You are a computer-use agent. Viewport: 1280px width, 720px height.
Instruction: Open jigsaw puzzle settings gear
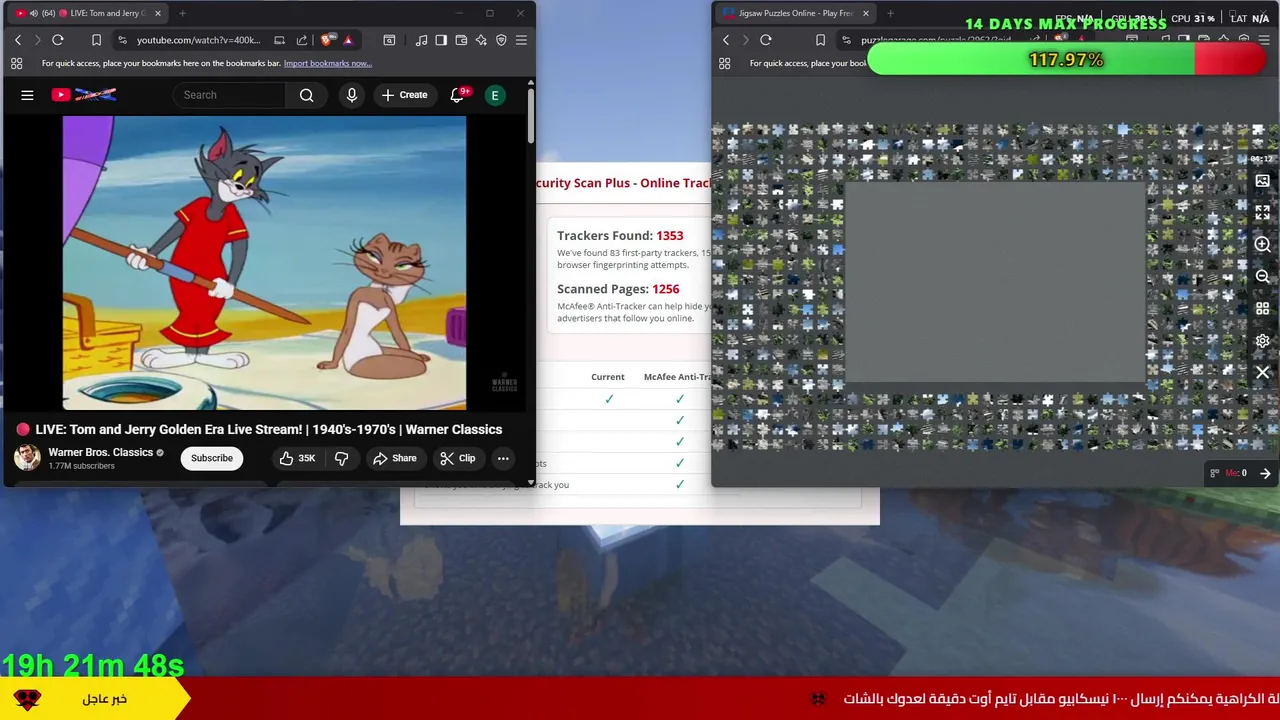[1263, 340]
